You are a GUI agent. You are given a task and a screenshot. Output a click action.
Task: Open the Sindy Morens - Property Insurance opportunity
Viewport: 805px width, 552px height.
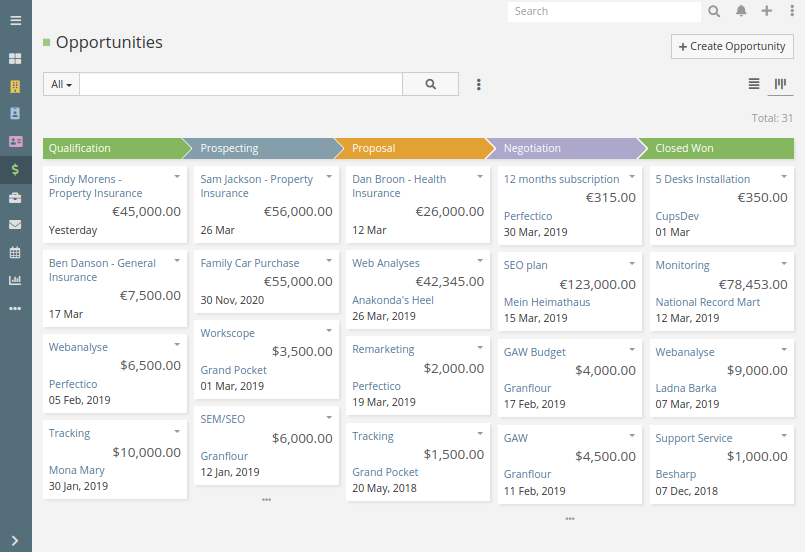tap(96, 186)
